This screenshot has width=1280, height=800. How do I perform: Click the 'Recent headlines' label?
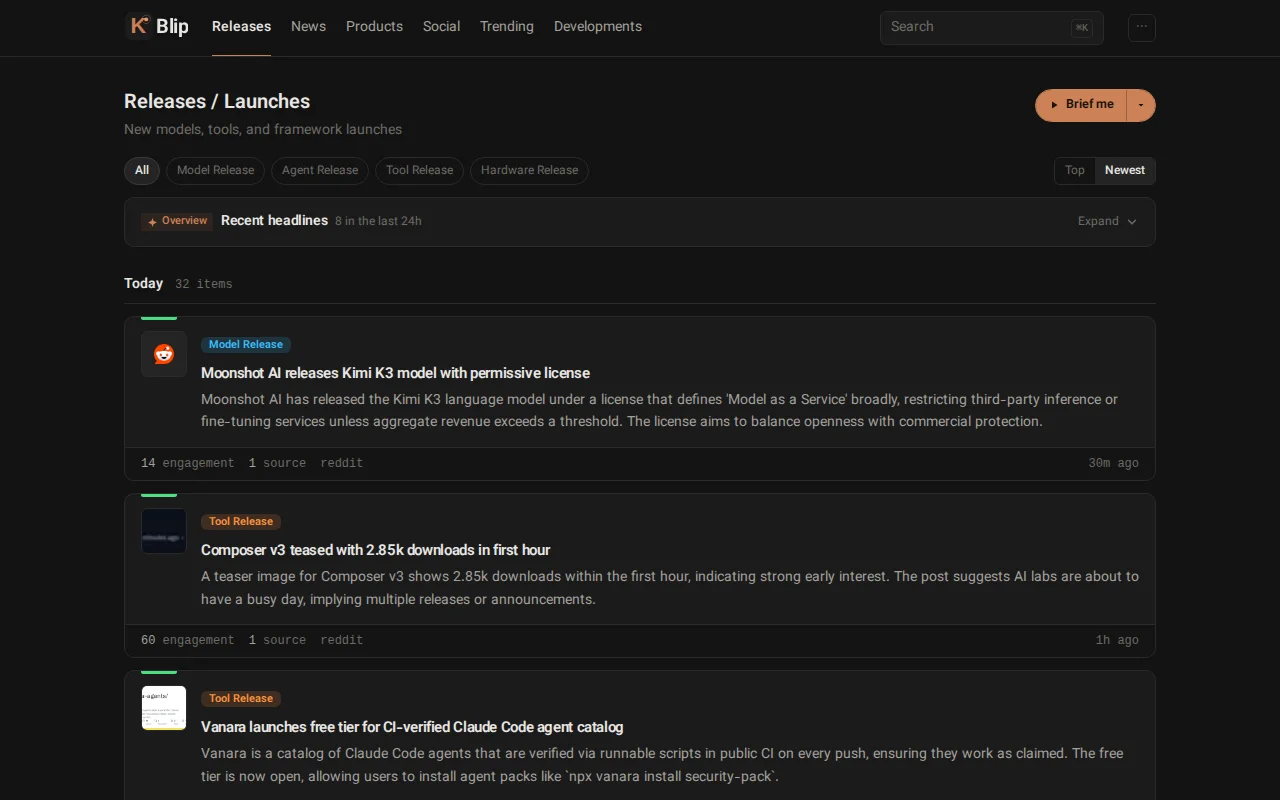coord(274,221)
